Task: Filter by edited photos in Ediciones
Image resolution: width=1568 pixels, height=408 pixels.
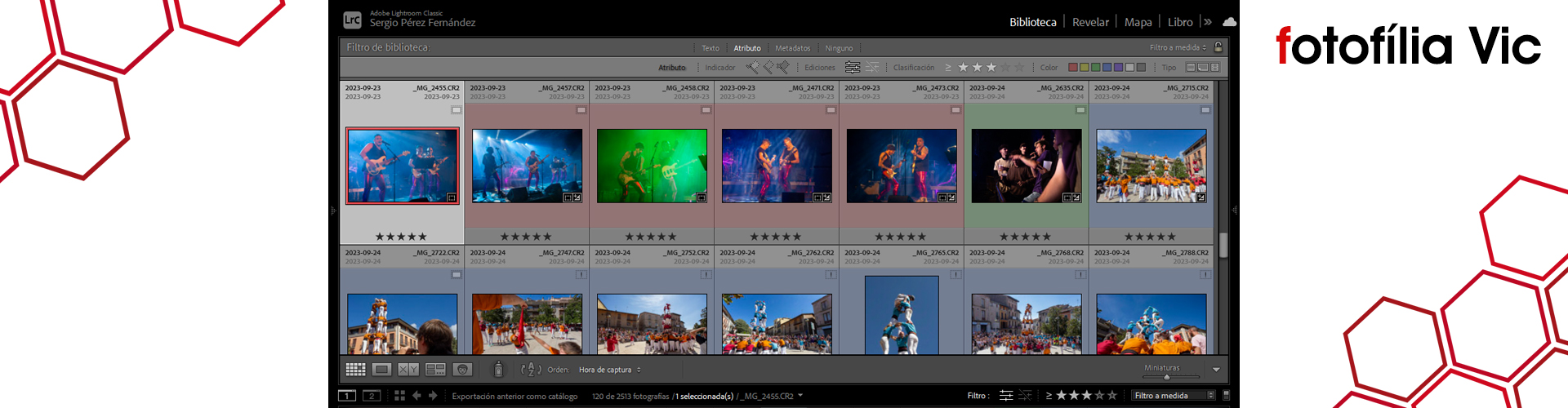Action: tap(853, 67)
